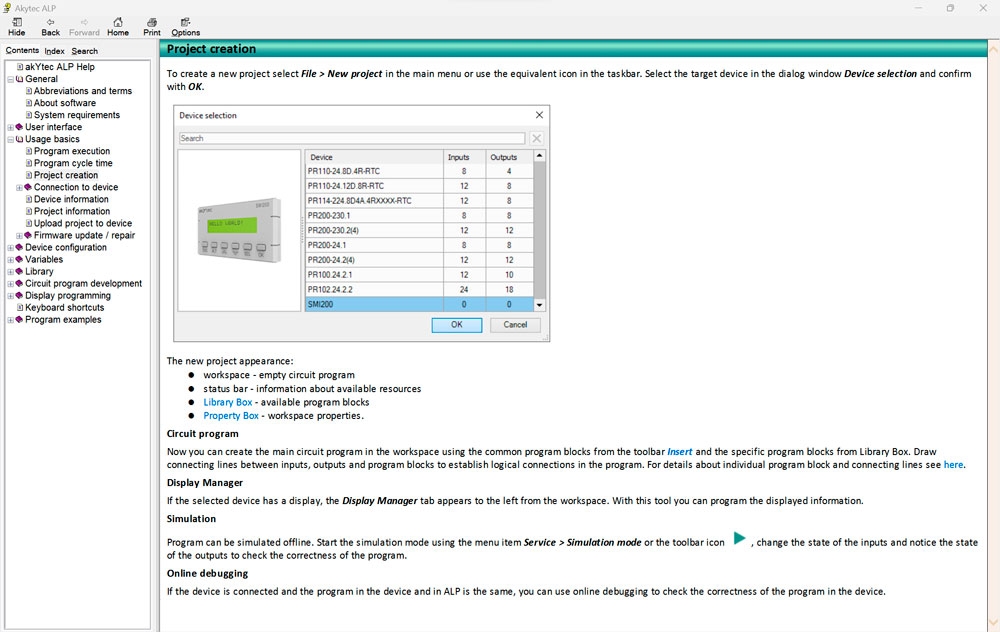The width and height of the screenshot is (1000, 632).
Task: Expand the Device configuration node
Action: 10,248
